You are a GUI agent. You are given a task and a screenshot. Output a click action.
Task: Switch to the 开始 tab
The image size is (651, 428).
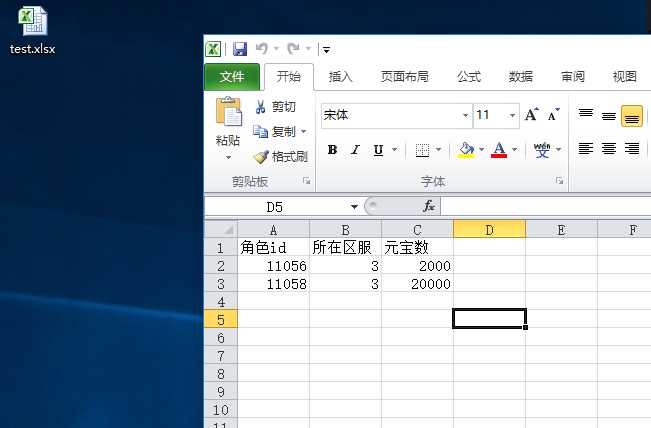(289, 77)
